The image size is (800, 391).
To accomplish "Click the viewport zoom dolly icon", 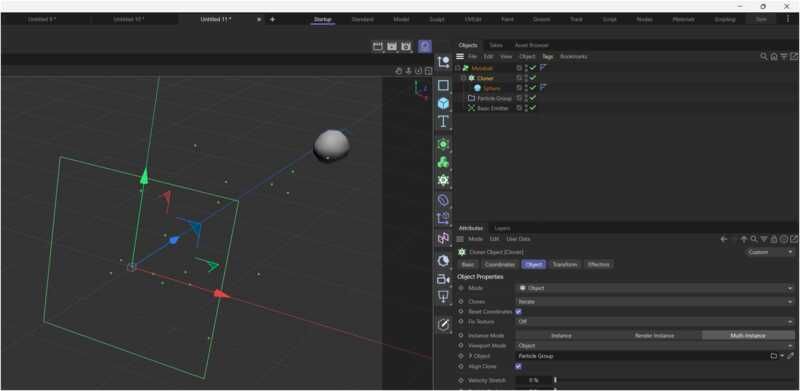I will click(409, 71).
